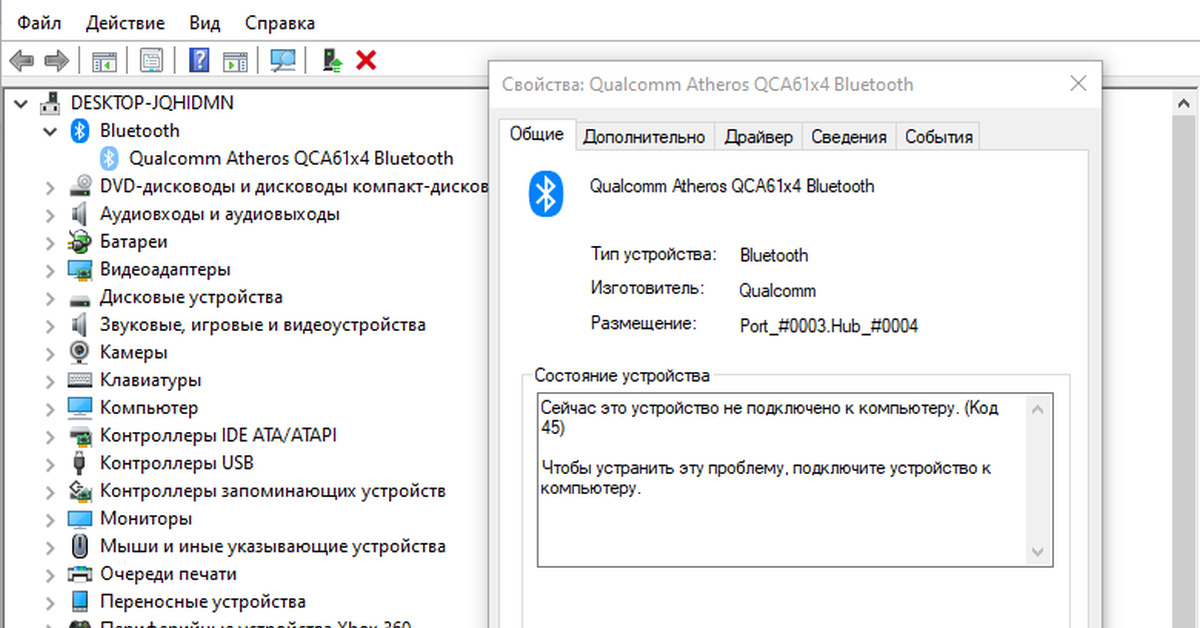Switch to the Драйвер tab
This screenshot has height=628, width=1200.
pos(758,136)
